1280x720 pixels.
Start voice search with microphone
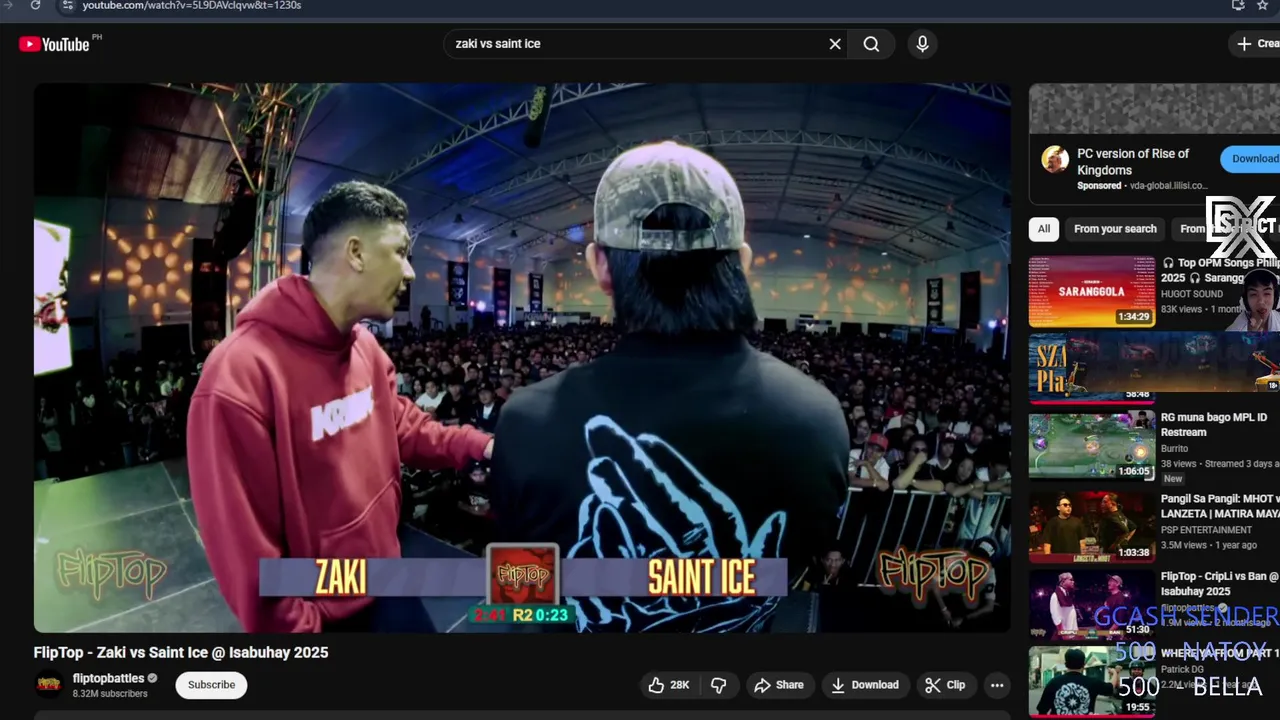coord(922,44)
